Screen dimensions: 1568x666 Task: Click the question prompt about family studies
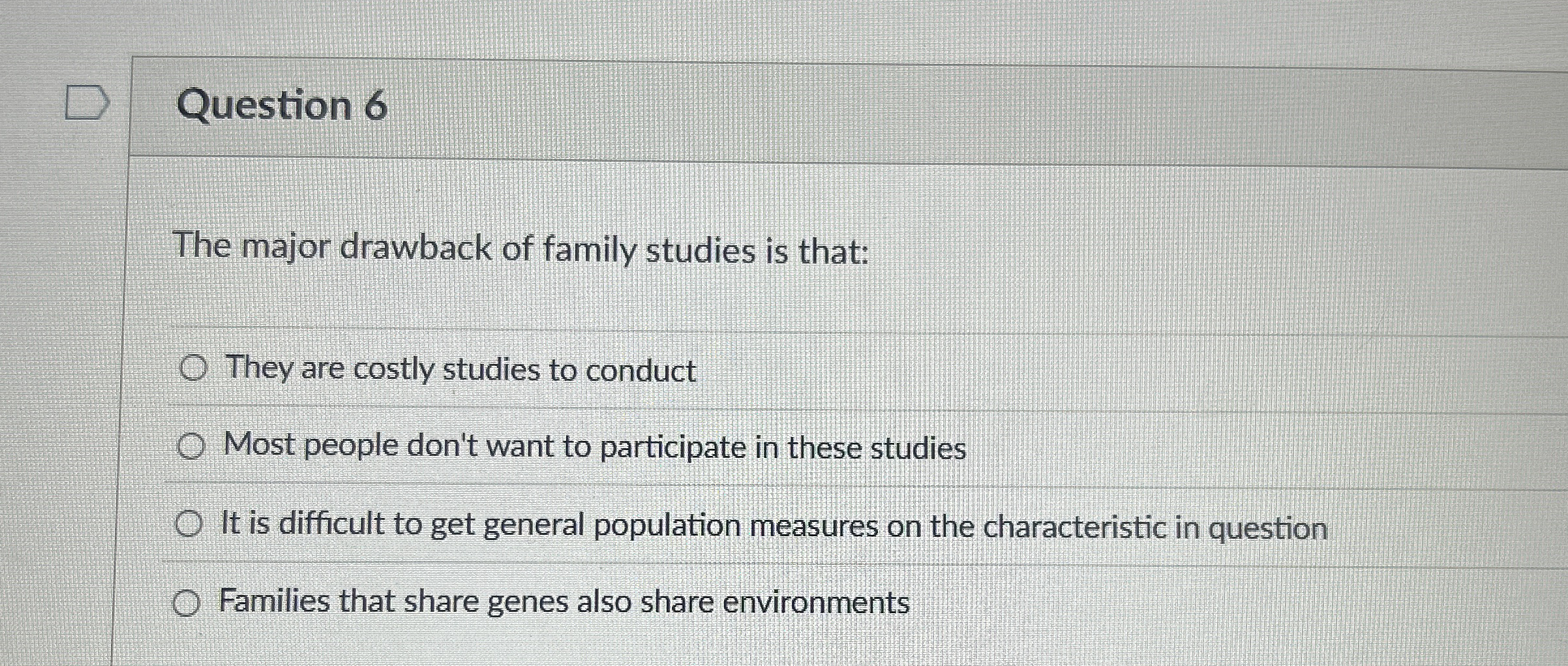click(520, 249)
